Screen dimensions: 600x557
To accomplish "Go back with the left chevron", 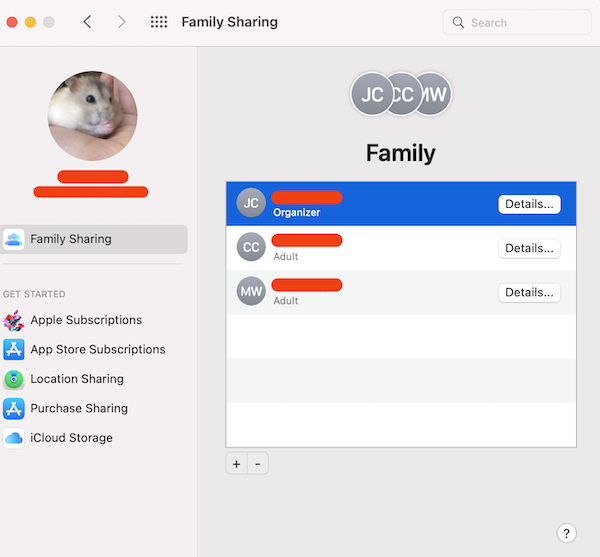I will pyautogui.click(x=87, y=22).
